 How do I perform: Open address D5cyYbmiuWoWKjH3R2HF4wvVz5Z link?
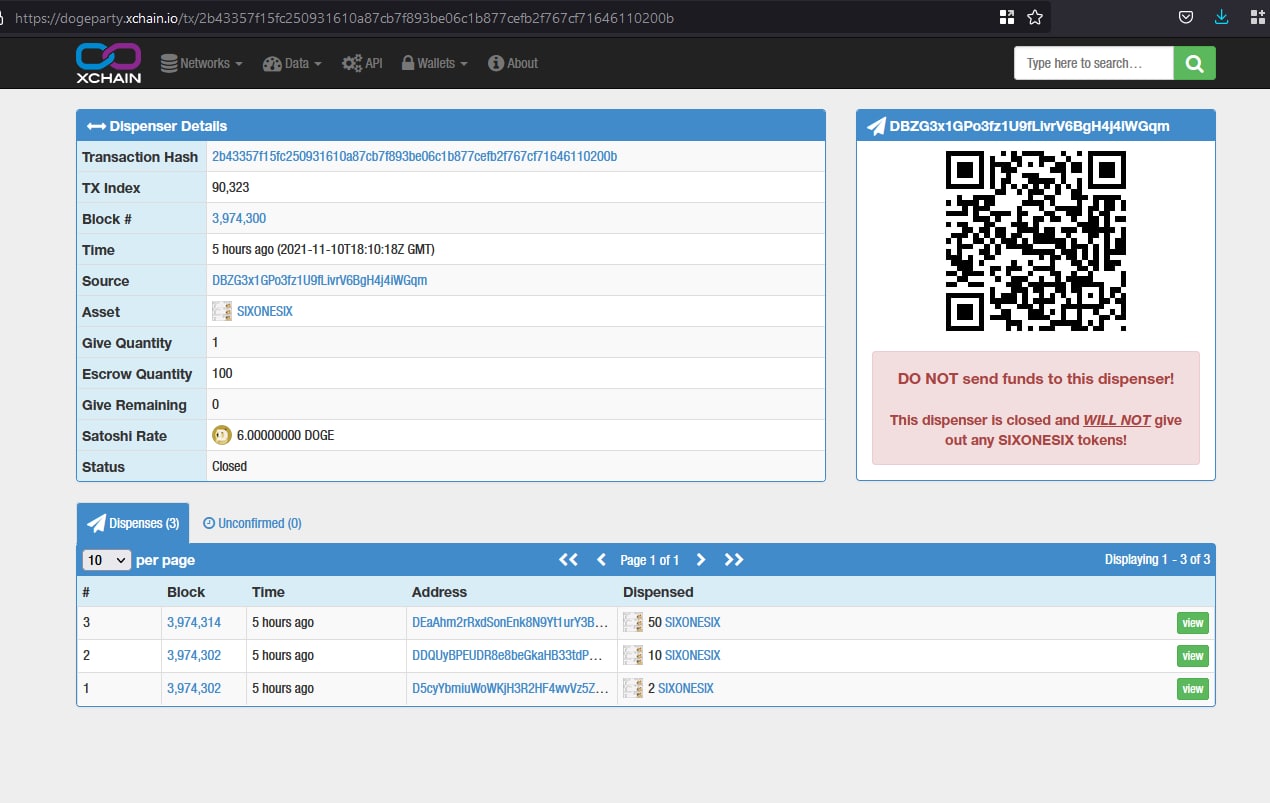click(510, 689)
